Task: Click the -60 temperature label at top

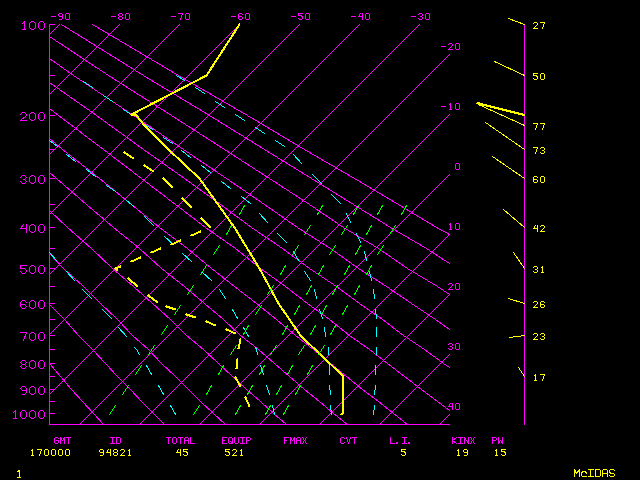Action: [240, 17]
